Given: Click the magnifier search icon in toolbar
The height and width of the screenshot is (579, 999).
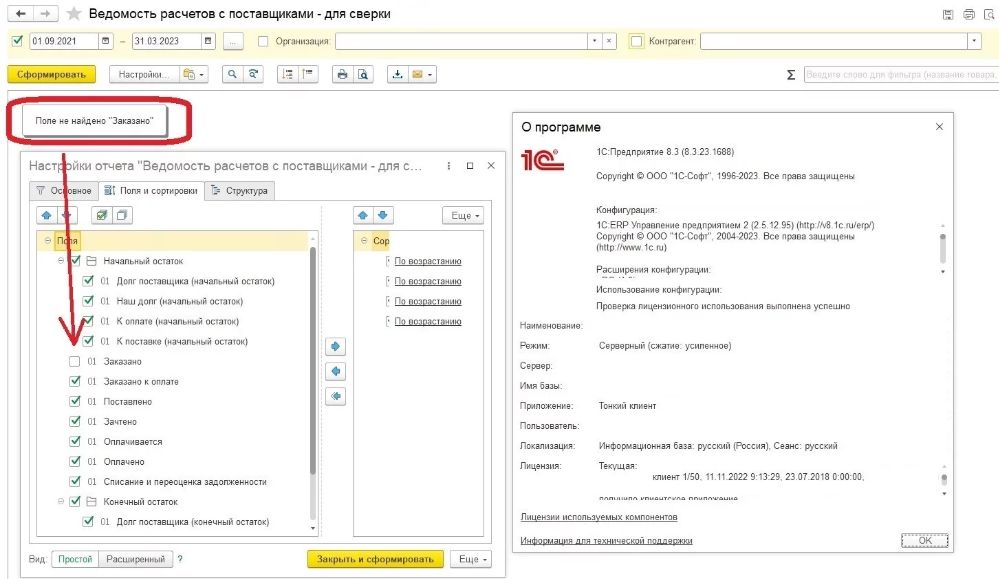Looking at the screenshot, I should 232,75.
